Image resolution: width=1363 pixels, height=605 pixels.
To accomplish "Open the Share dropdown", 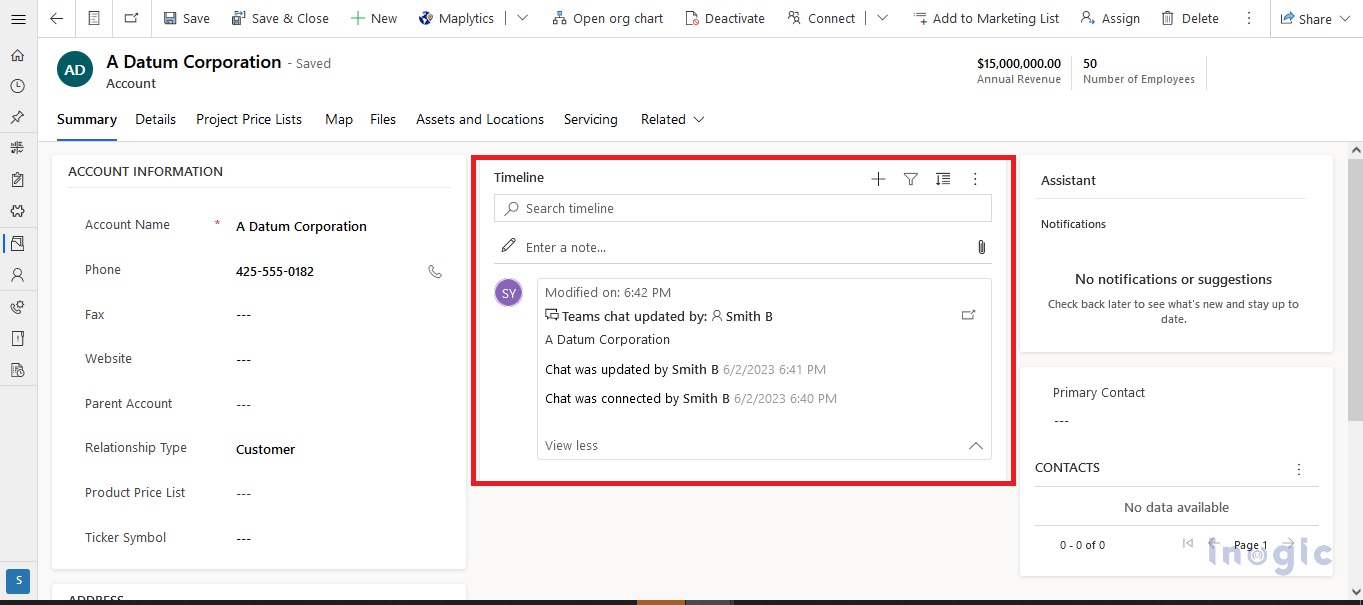I will tap(1315, 18).
